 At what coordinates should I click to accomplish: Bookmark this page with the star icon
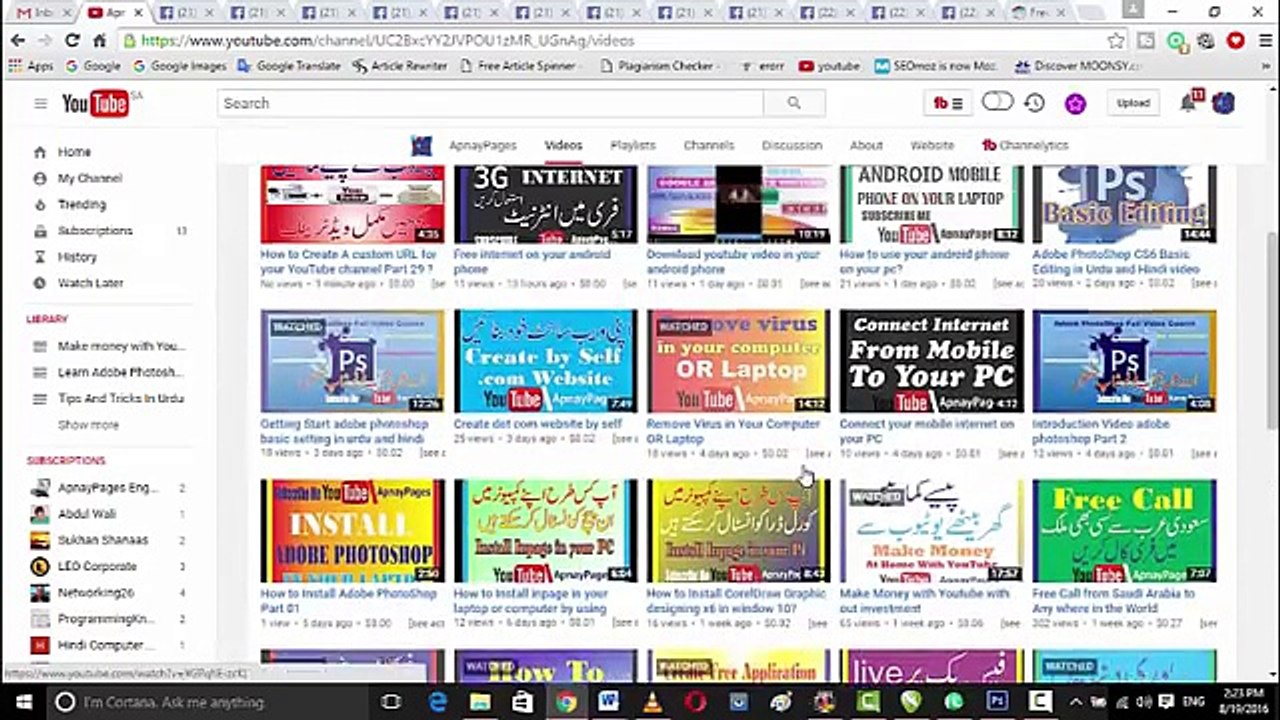click(x=1116, y=41)
